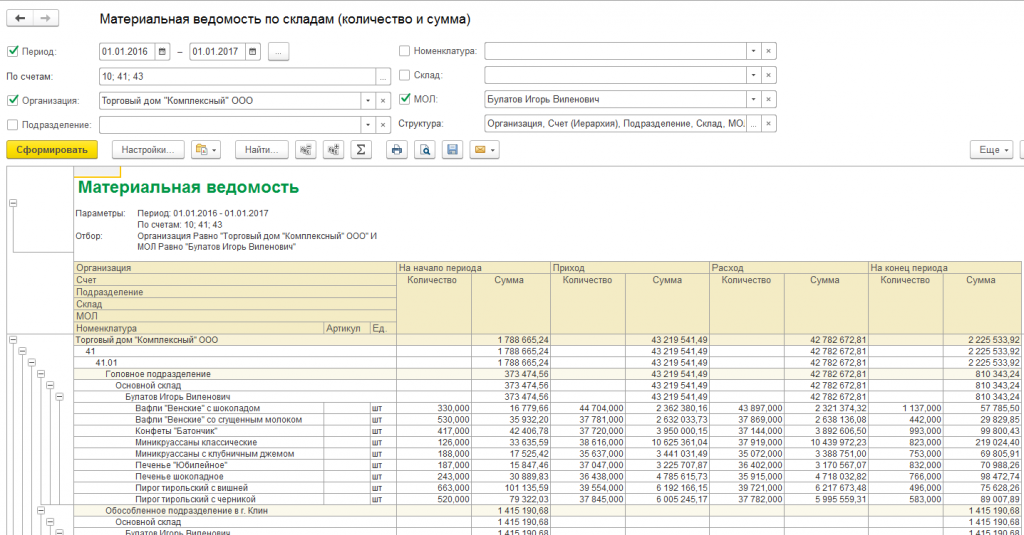Open the Организация dropdown list

coord(368,101)
